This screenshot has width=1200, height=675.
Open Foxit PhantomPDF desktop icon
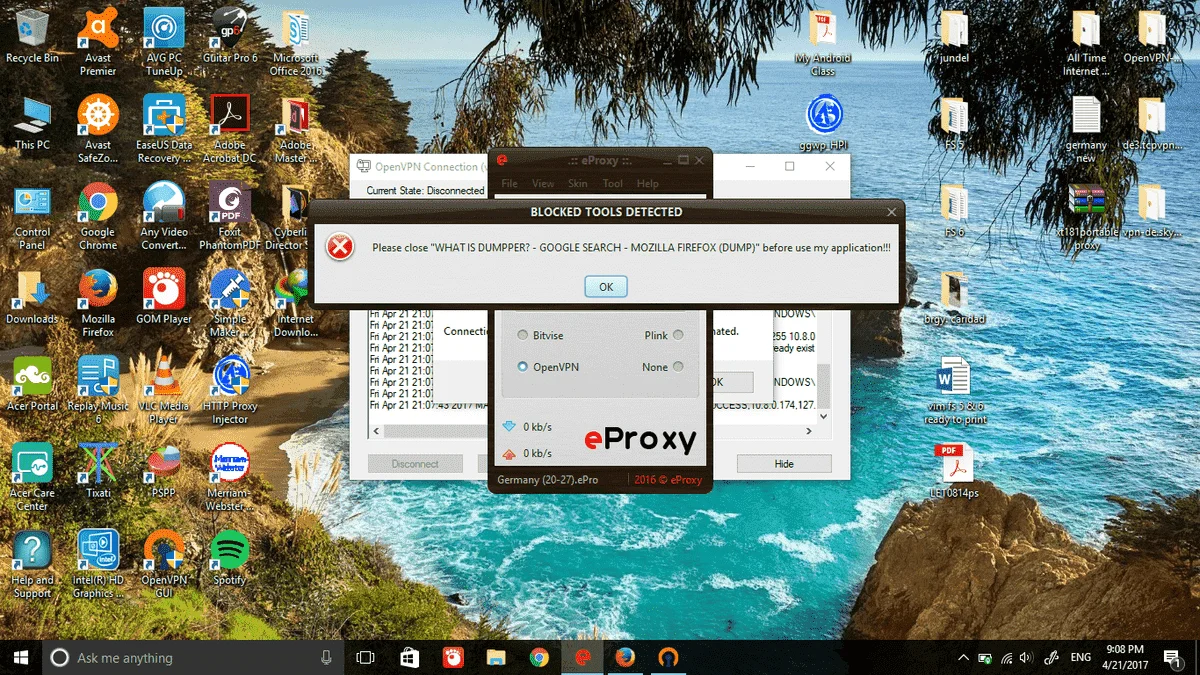pos(230,216)
